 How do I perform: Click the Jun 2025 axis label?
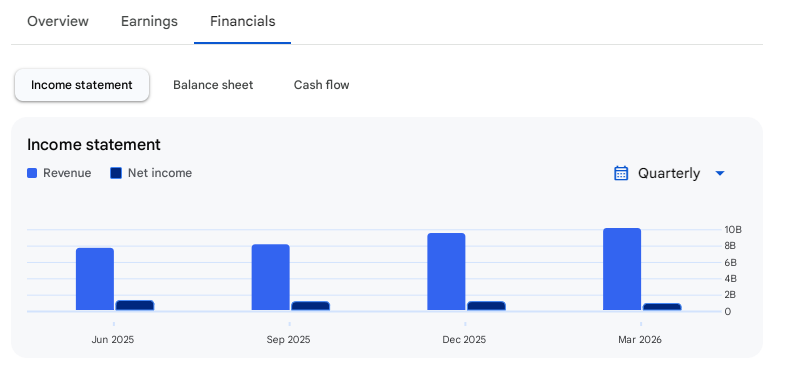[113, 340]
